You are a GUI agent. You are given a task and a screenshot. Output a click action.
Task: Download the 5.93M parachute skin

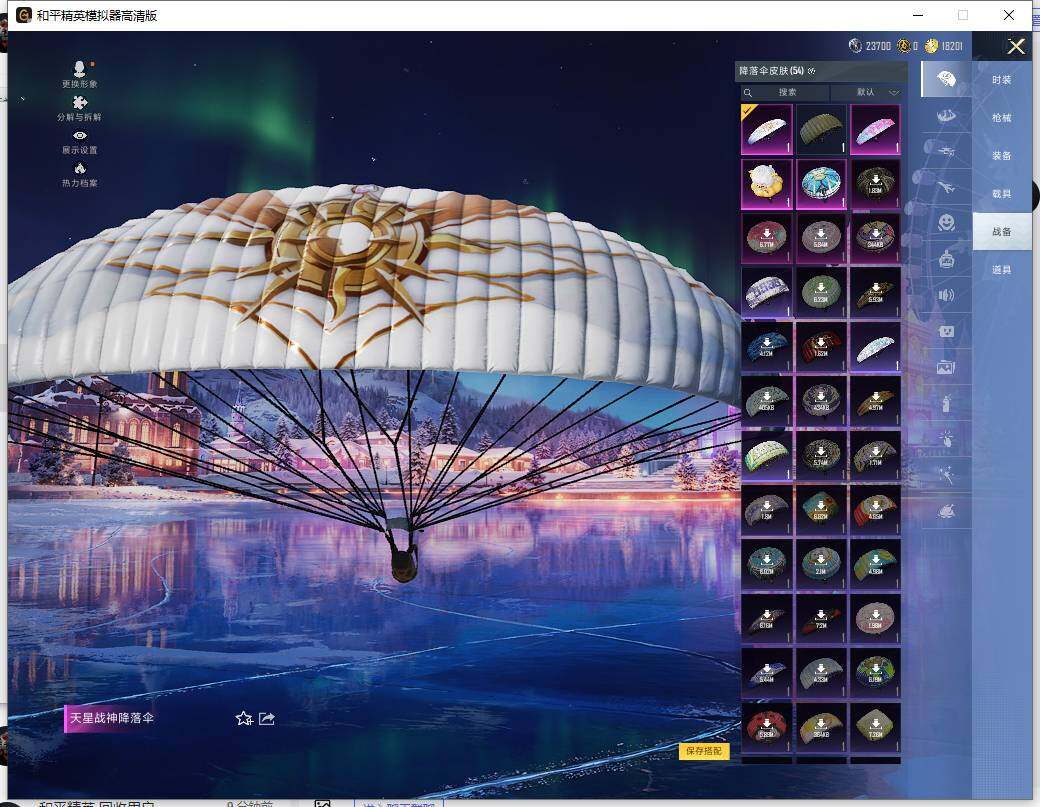[x=876, y=292]
